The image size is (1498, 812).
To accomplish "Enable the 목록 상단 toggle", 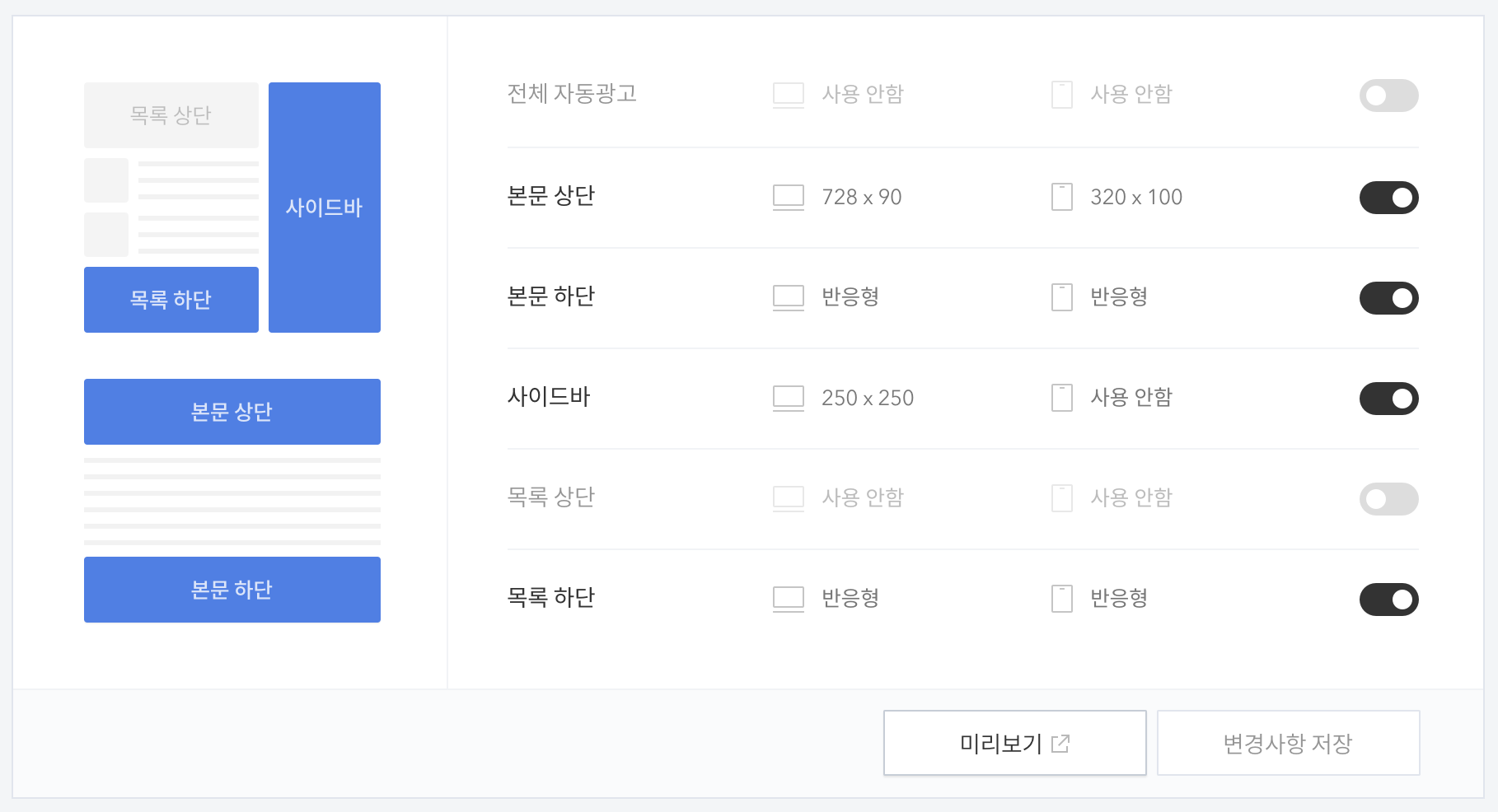I will click(x=1388, y=499).
